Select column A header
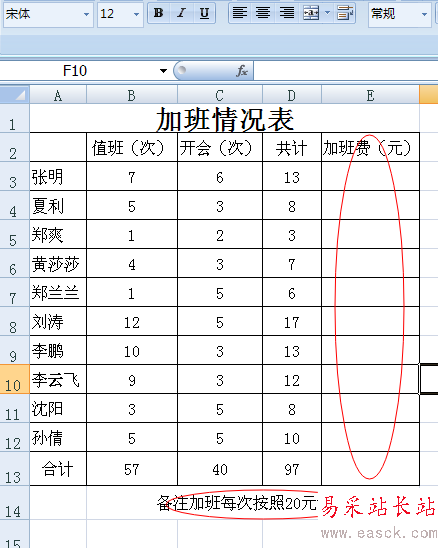Screen dimensions: 438x548 tap(58, 95)
